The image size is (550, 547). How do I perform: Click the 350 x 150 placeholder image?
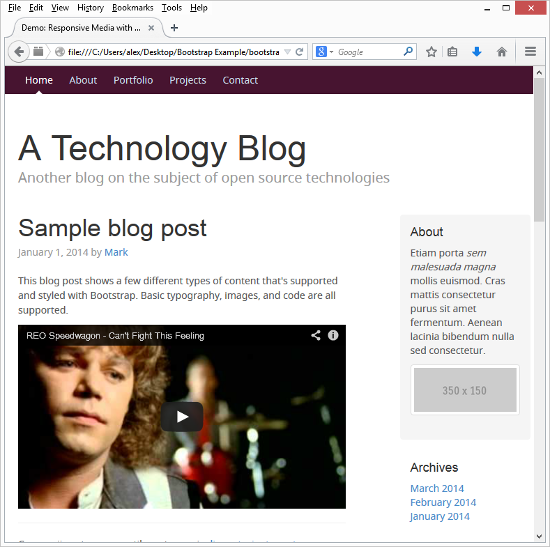click(465, 390)
